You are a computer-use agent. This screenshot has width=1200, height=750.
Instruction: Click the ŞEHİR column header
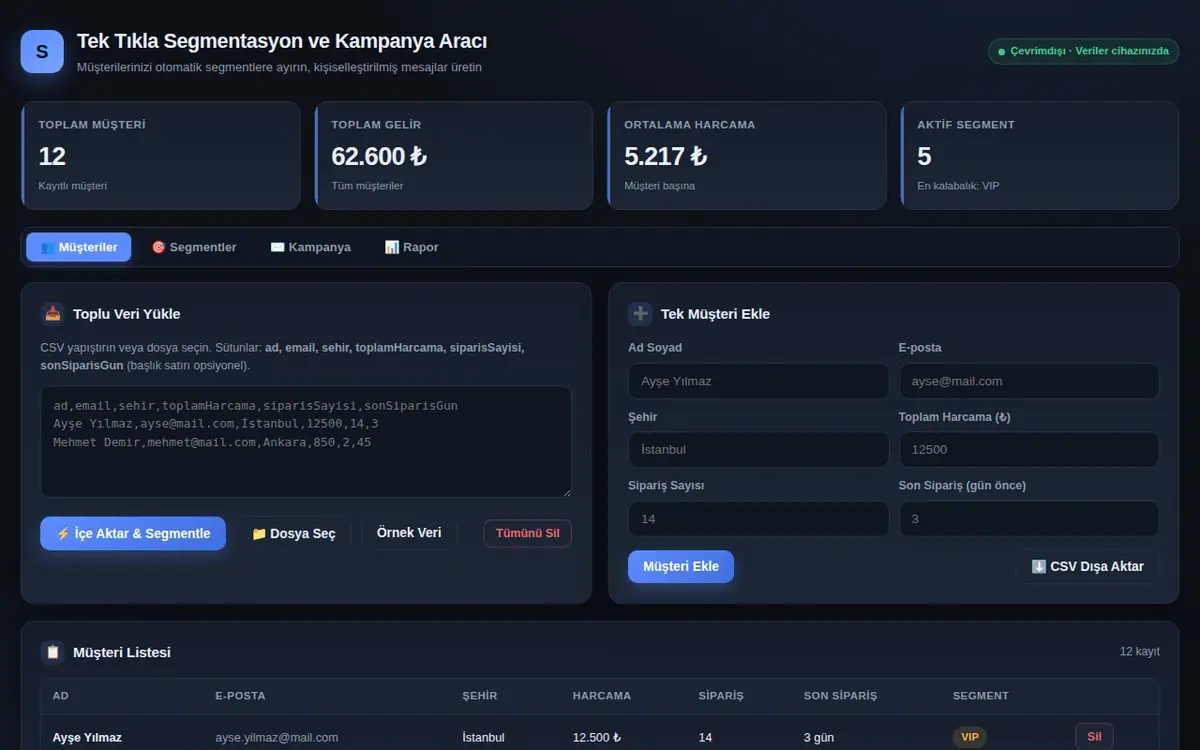pos(480,696)
